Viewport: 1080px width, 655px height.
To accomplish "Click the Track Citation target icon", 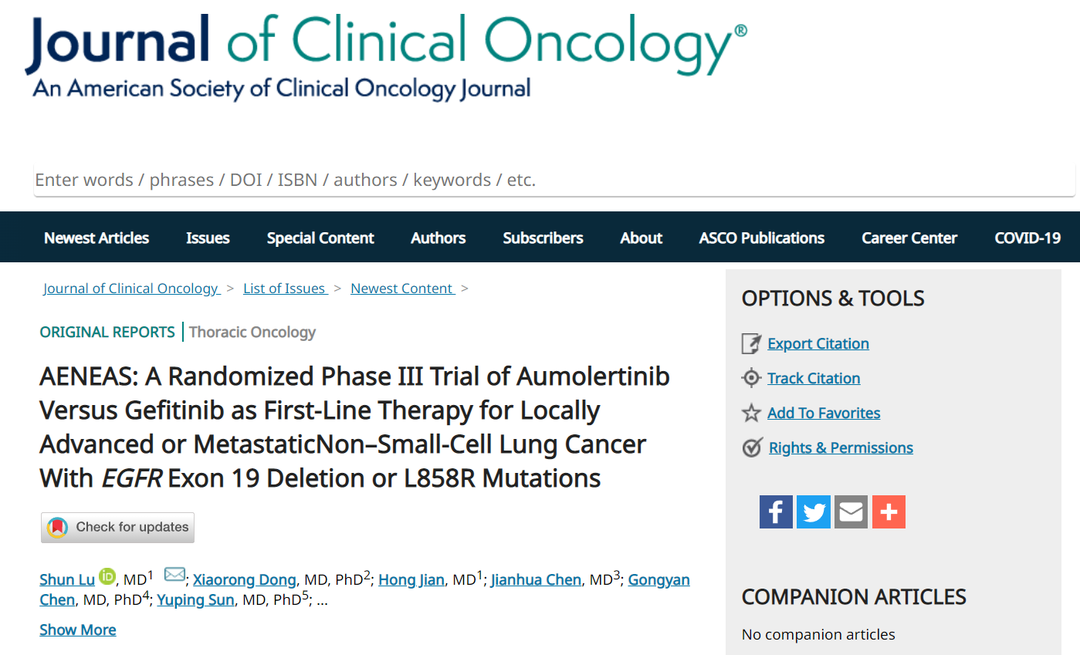I will (751, 378).
